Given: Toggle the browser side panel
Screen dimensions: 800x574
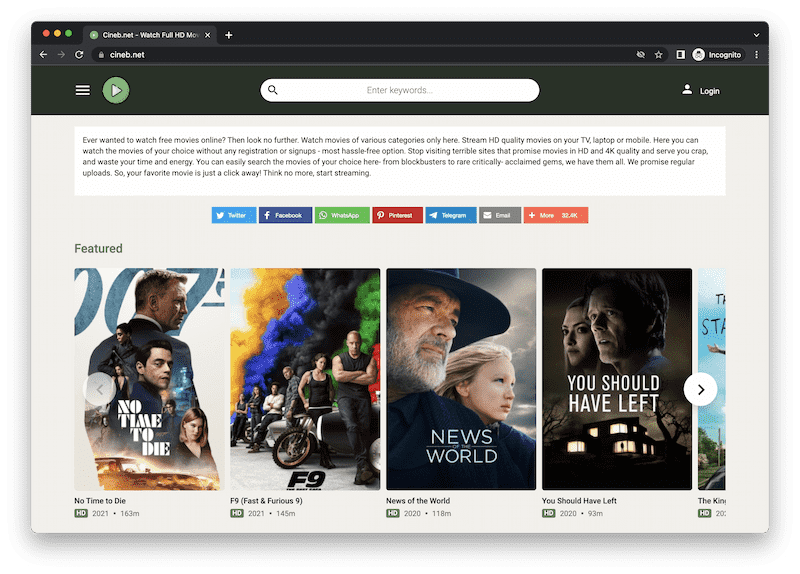Looking at the screenshot, I should tap(681, 55).
